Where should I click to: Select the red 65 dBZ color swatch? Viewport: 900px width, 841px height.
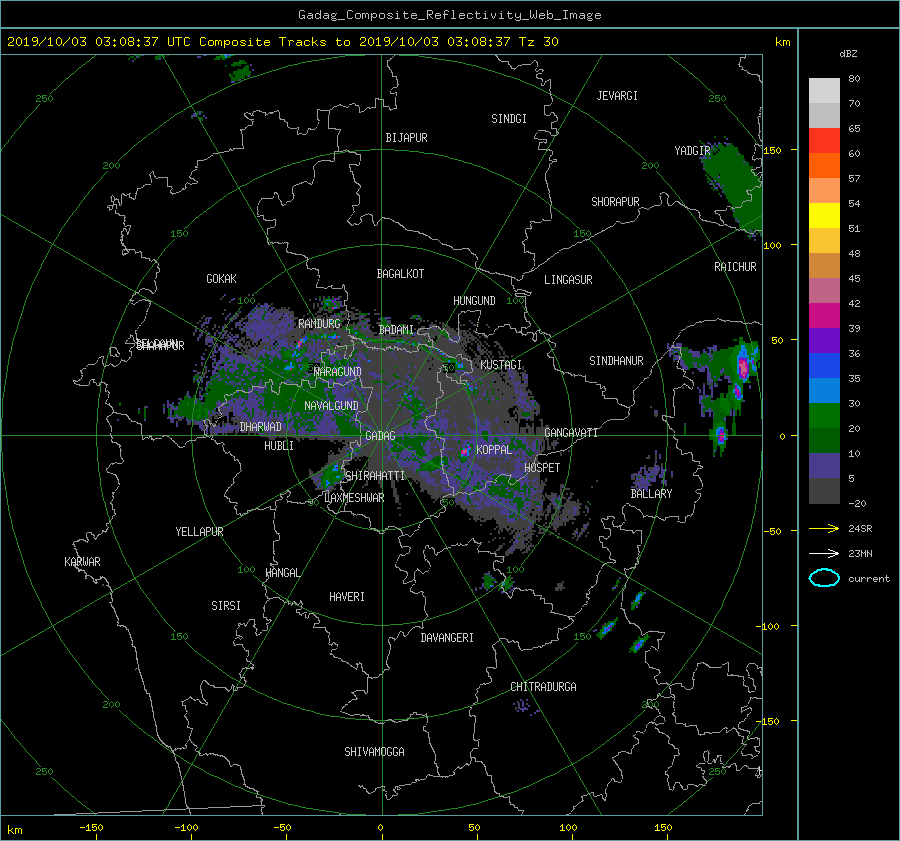824,140
